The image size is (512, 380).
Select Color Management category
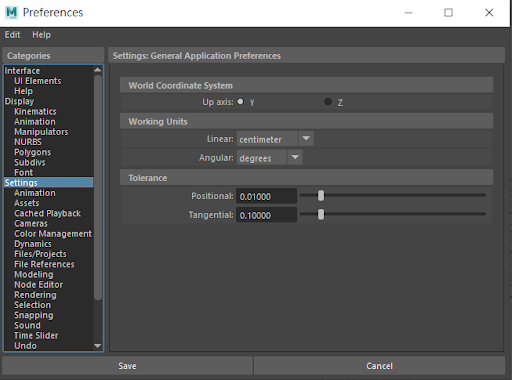point(53,234)
